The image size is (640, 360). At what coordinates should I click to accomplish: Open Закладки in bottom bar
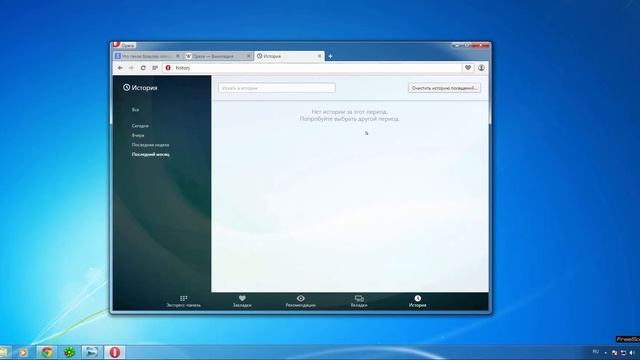tap(242, 302)
